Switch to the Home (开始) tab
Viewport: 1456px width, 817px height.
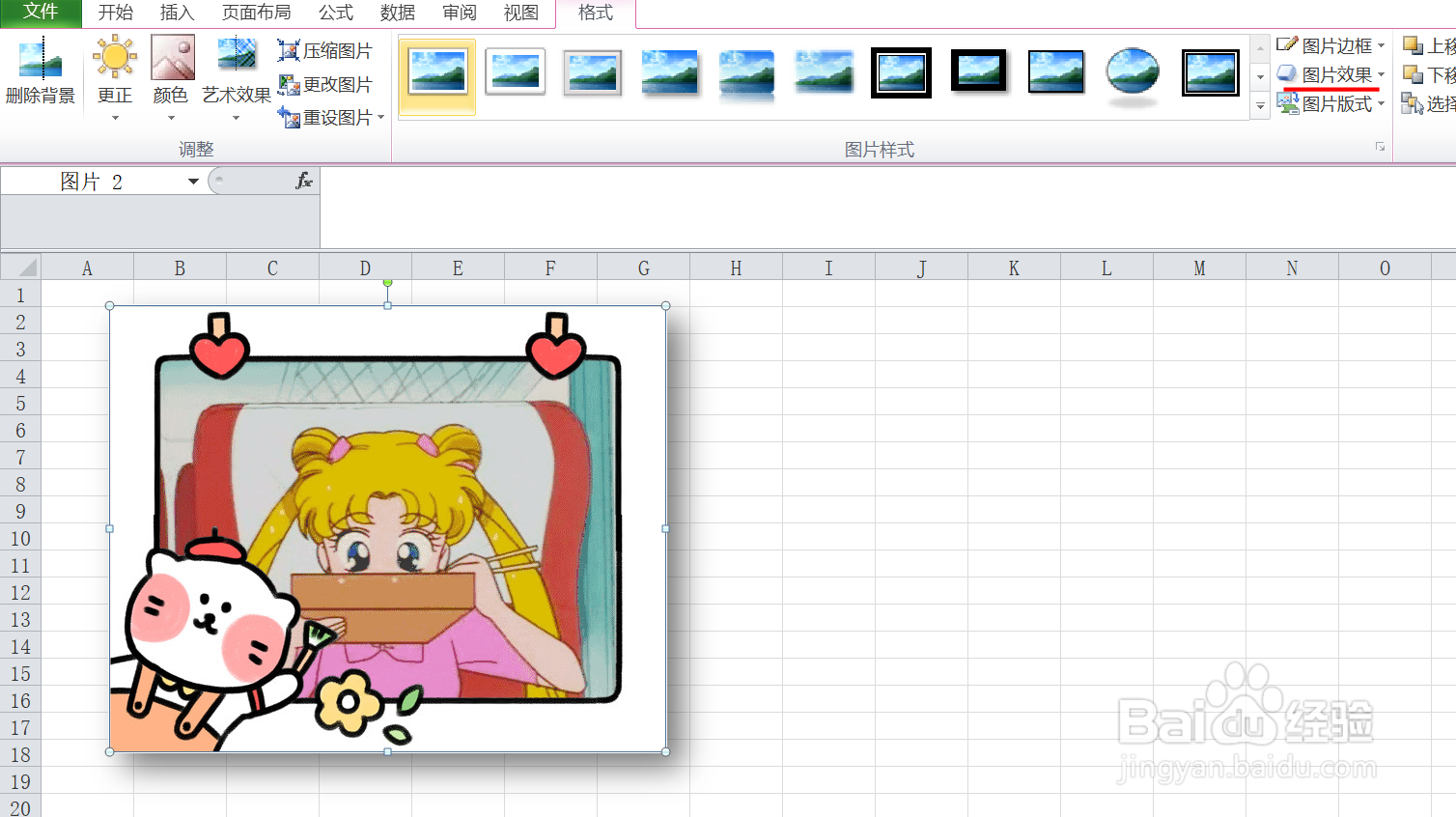pyautogui.click(x=115, y=13)
